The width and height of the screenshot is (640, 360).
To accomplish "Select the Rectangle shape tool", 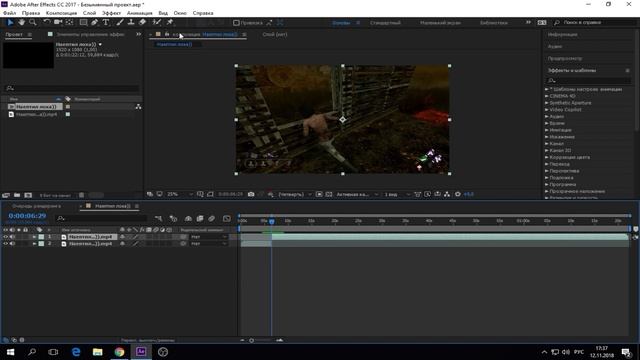I will click(84, 22).
